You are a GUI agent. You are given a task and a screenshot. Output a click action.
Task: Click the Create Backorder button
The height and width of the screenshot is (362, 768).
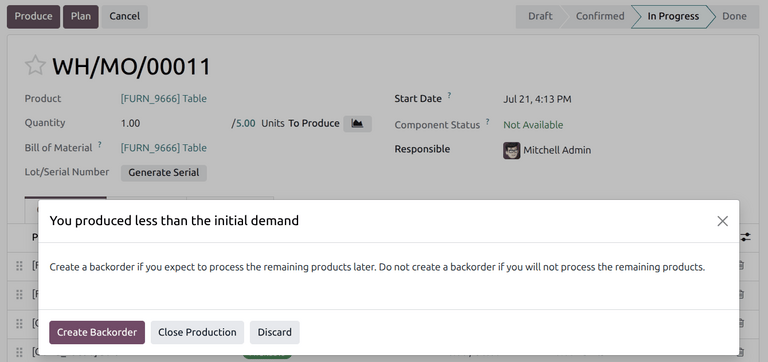(x=97, y=333)
